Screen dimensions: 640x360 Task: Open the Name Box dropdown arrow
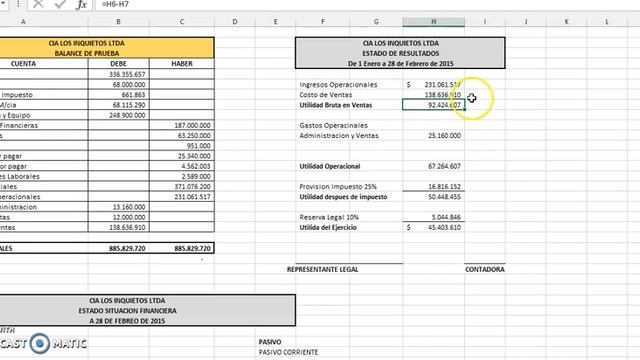[x=2, y=4]
